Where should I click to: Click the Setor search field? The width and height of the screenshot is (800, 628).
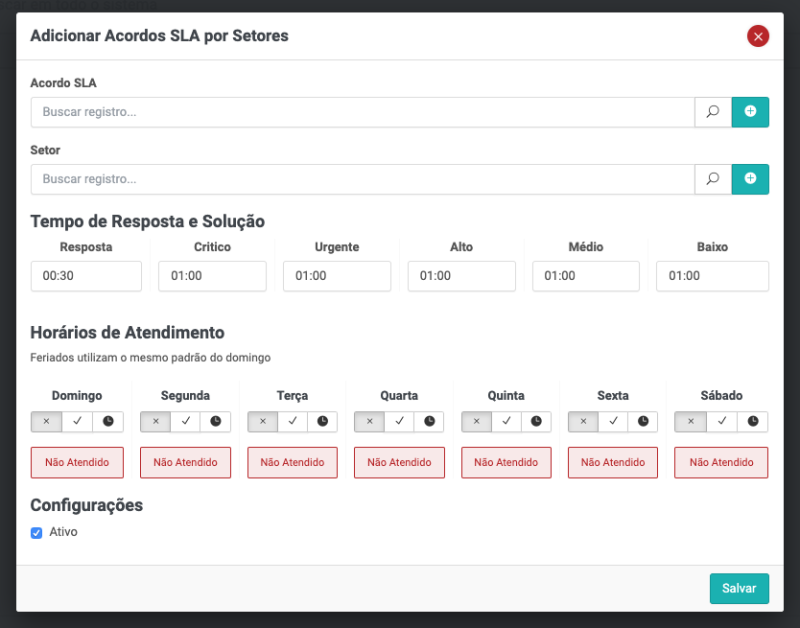(x=362, y=179)
